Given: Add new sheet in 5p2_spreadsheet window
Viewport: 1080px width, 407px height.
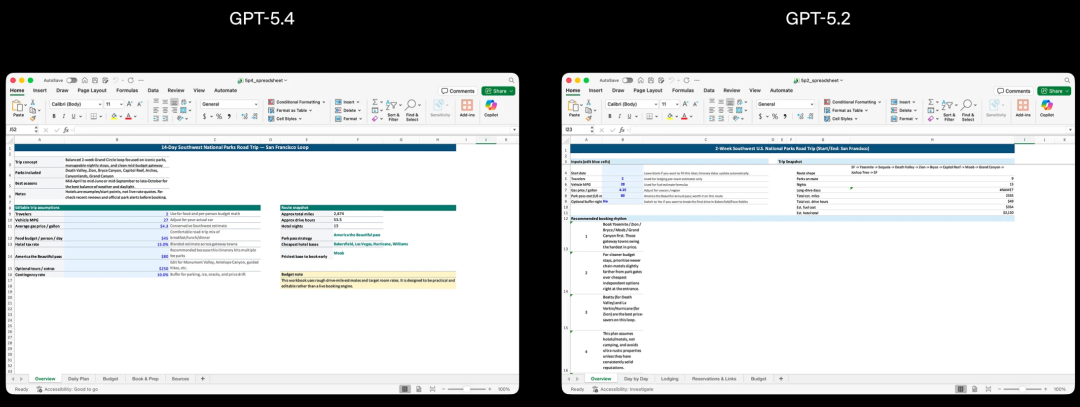Looking at the screenshot, I should click(x=781, y=379).
